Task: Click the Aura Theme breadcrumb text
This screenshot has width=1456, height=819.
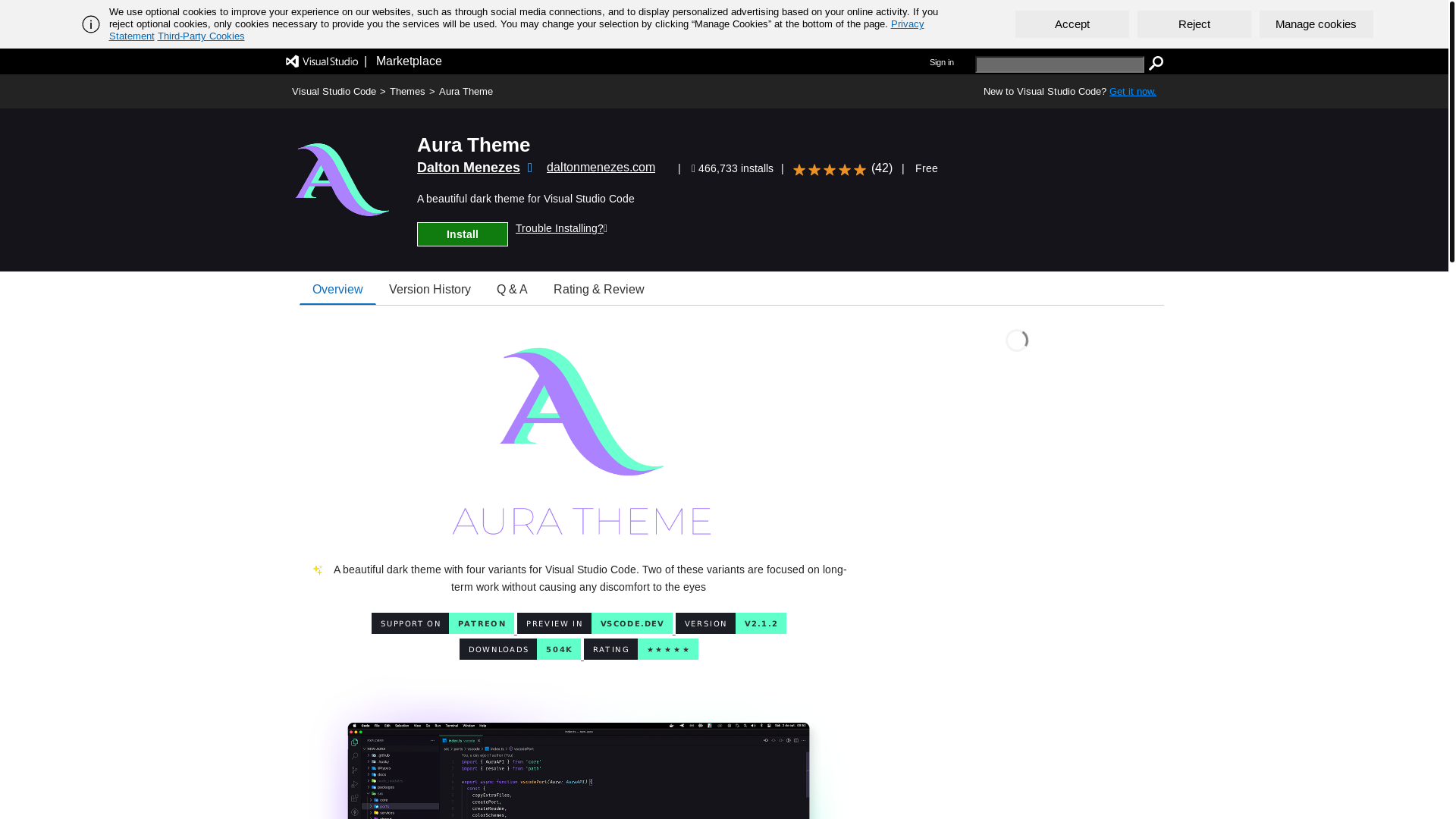Action: coord(466,92)
